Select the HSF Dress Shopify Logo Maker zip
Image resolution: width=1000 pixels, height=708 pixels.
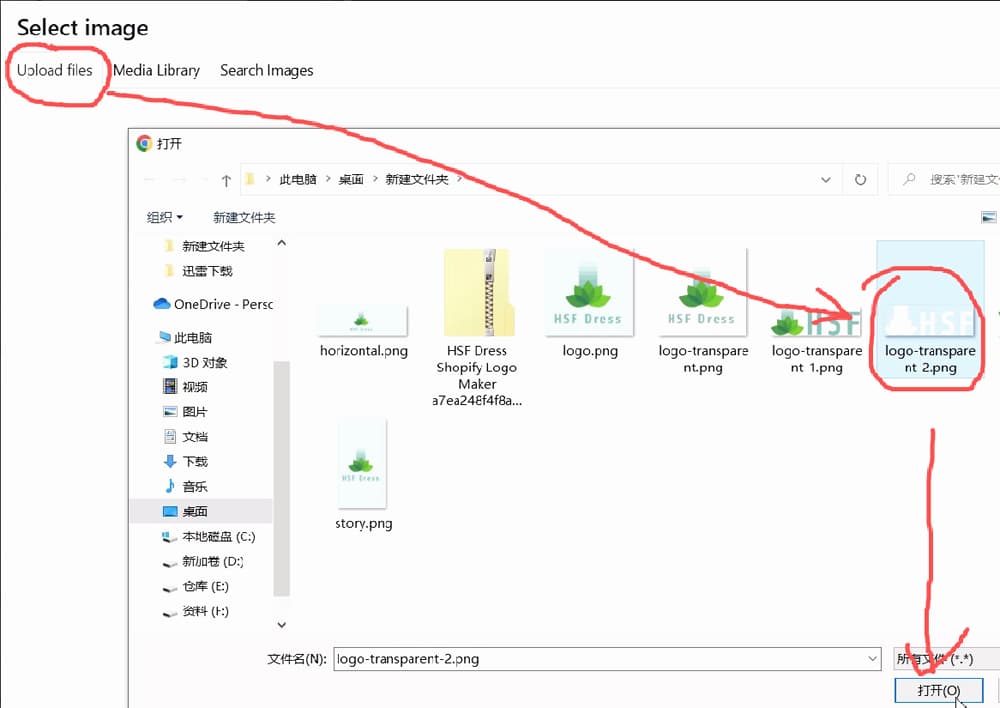pyautogui.click(x=477, y=328)
